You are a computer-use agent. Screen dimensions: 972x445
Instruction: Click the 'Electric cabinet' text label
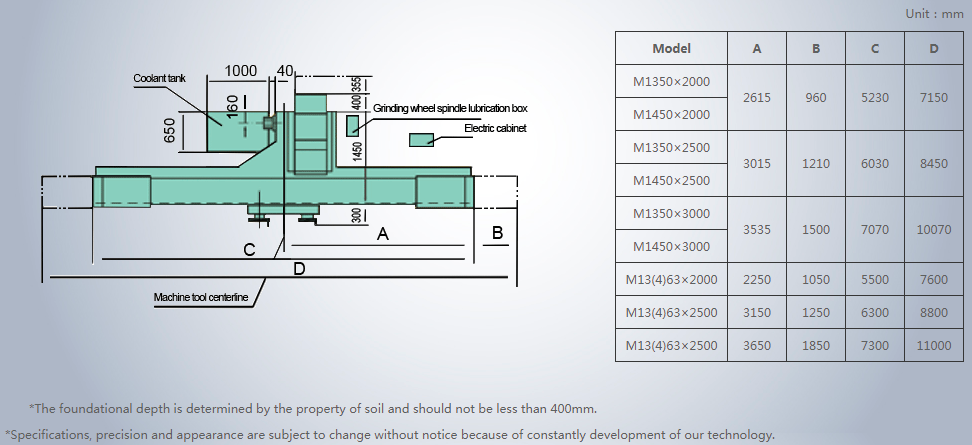[494, 128]
